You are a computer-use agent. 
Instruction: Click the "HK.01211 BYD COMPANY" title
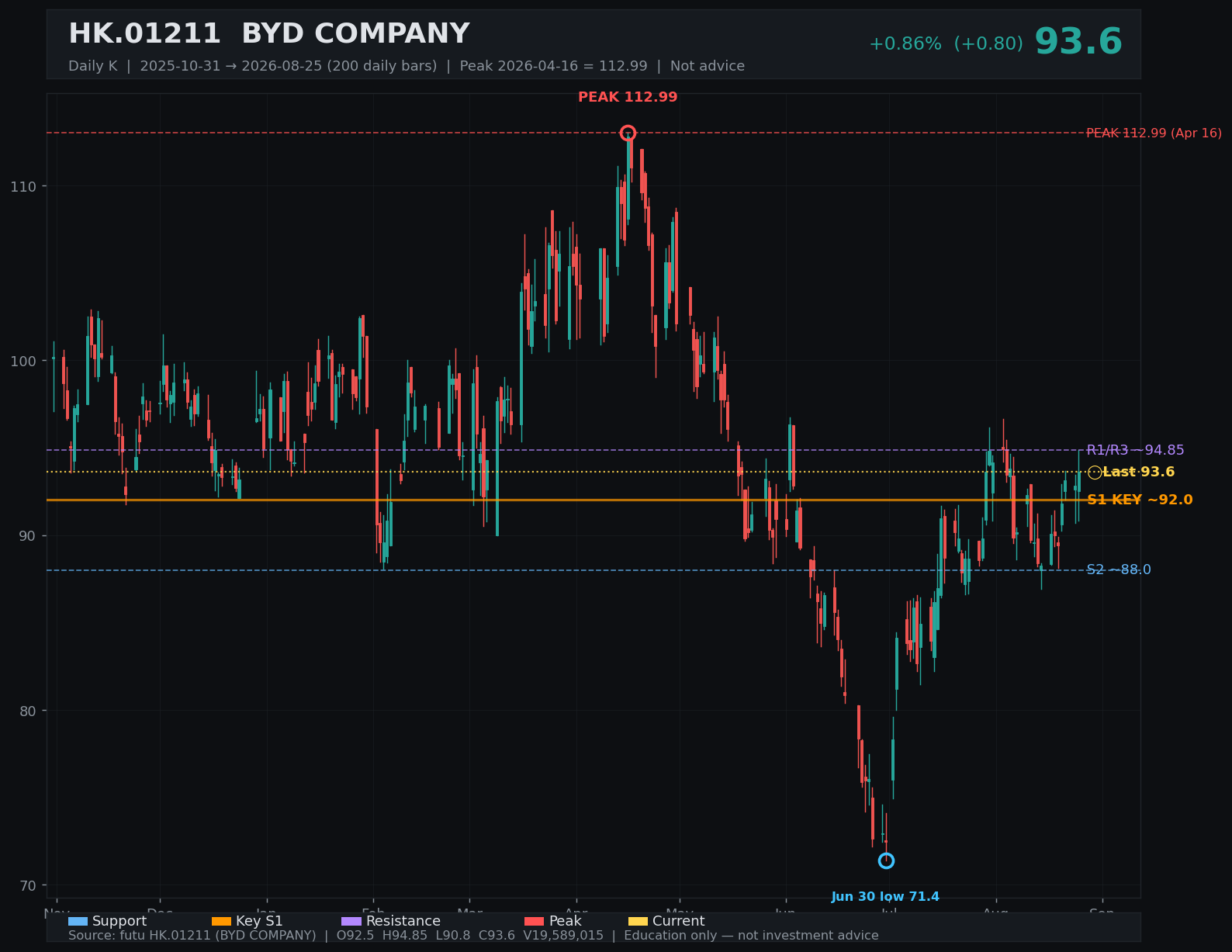coord(269,34)
